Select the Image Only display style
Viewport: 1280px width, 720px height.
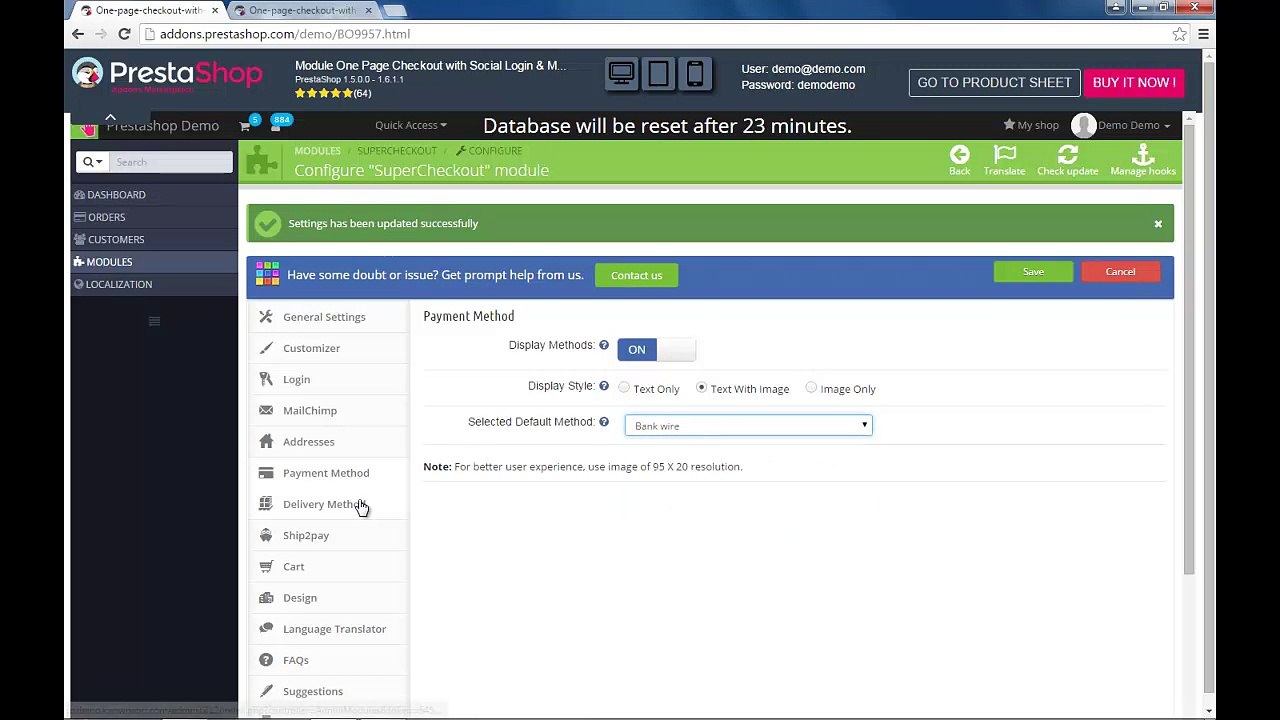pyautogui.click(x=811, y=388)
